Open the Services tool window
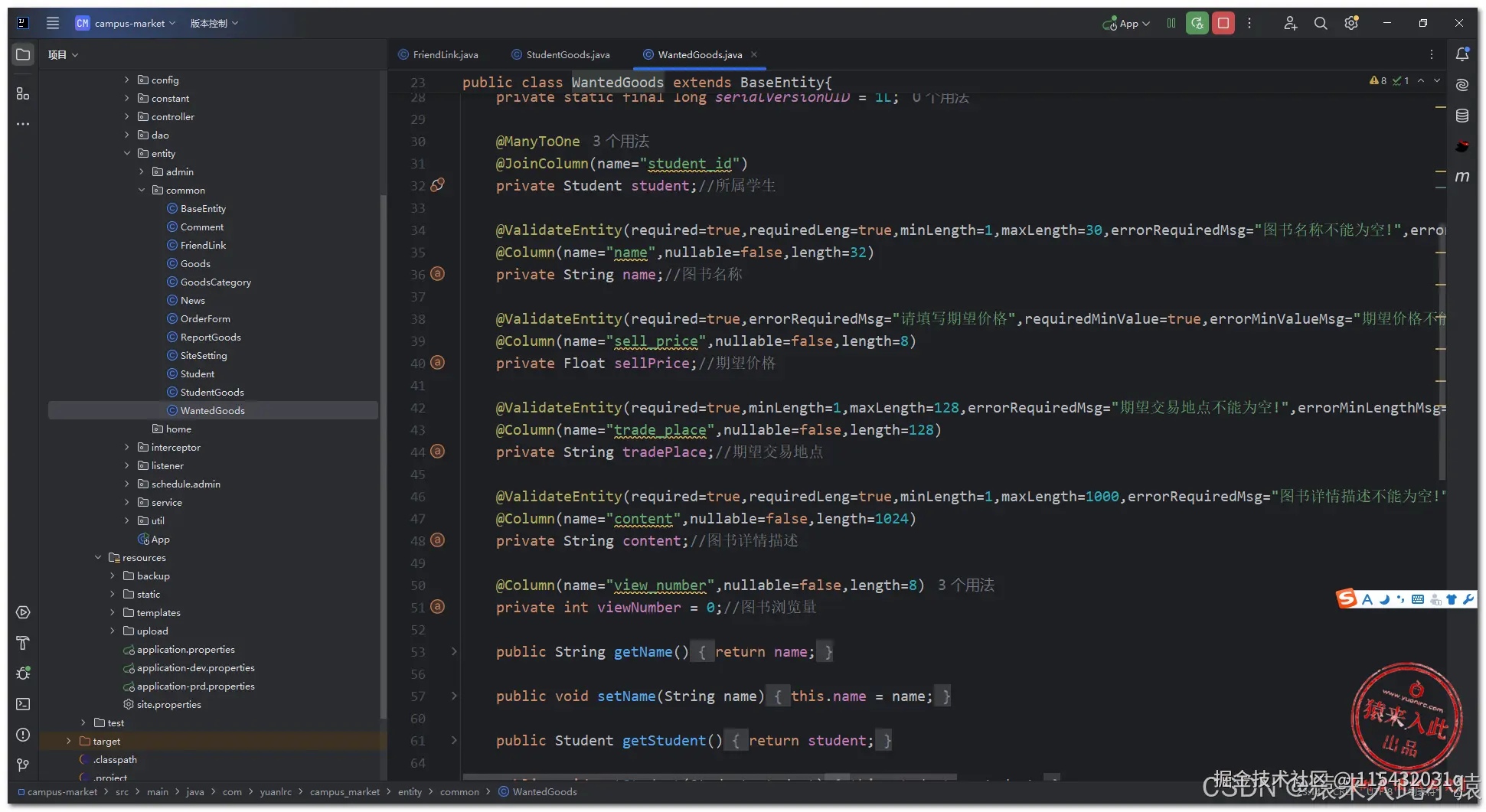 pos(23,612)
